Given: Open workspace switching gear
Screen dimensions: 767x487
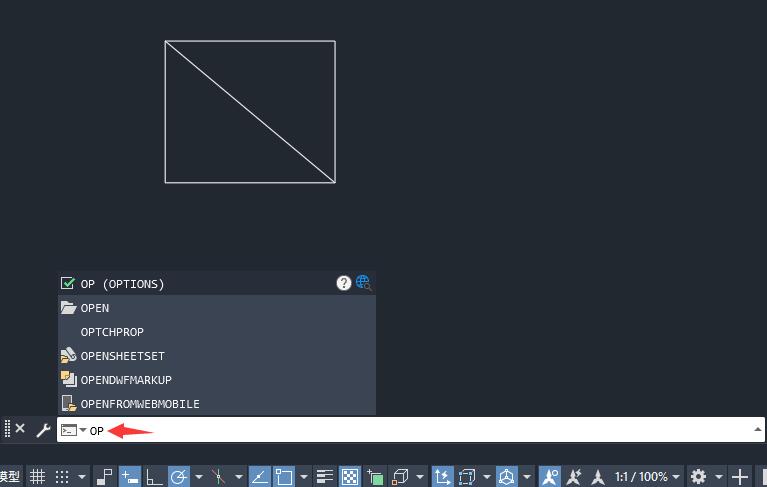Looking at the screenshot, I should [699, 476].
